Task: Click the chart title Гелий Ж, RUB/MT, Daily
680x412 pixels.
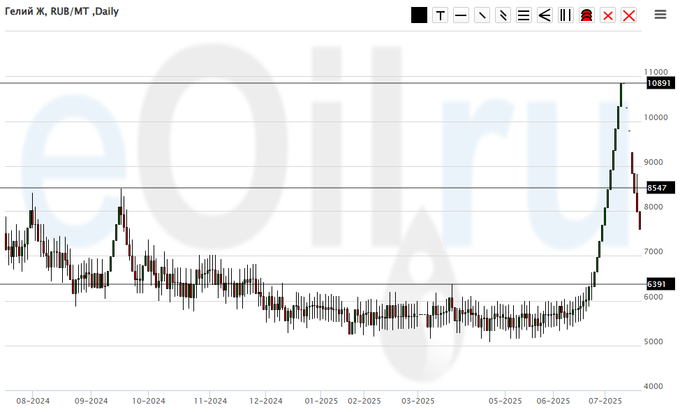Action: click(63, 11)
